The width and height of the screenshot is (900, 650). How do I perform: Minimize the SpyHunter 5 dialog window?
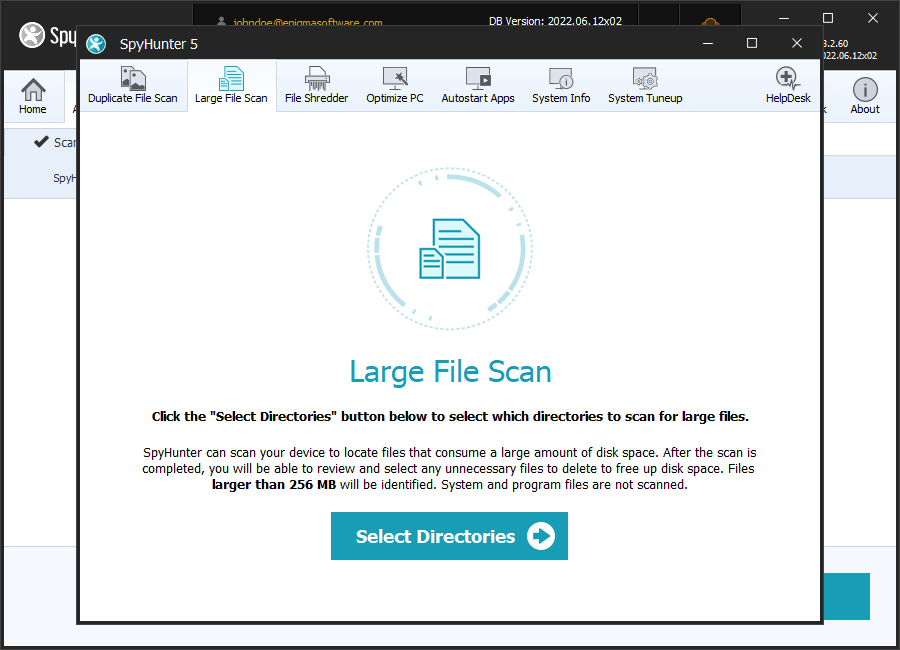click(708, 43)
